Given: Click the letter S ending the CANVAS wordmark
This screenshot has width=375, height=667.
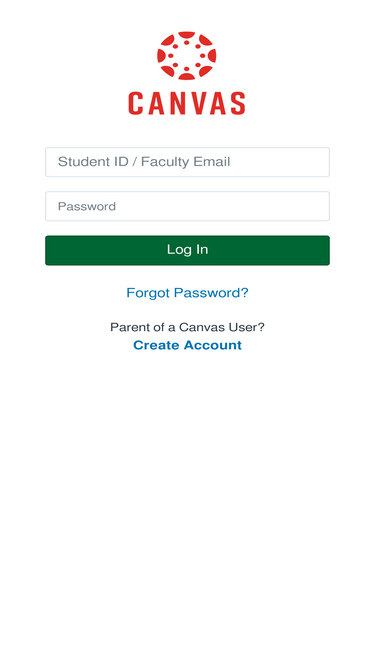Looking at the screenshot, I should 238,103.
